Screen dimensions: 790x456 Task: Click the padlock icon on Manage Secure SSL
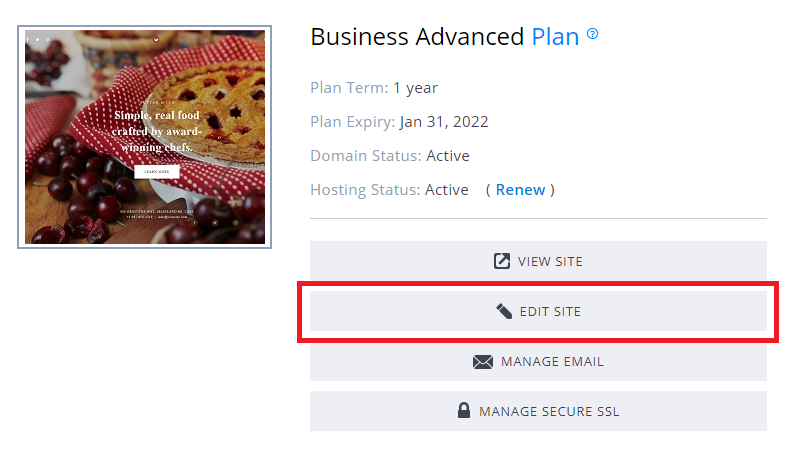(463, 411)
